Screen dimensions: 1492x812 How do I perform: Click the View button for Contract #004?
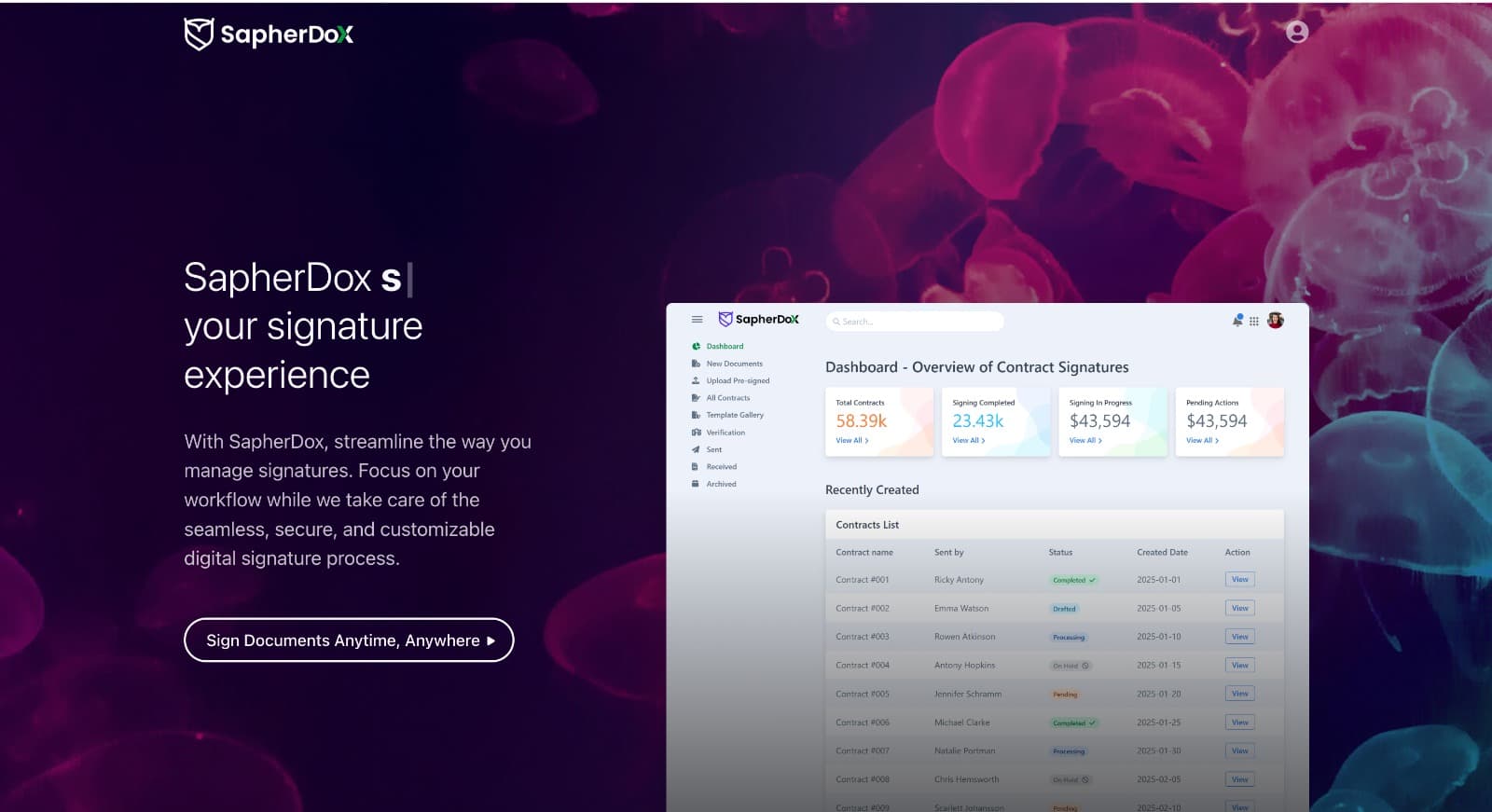click(1240, 666)
